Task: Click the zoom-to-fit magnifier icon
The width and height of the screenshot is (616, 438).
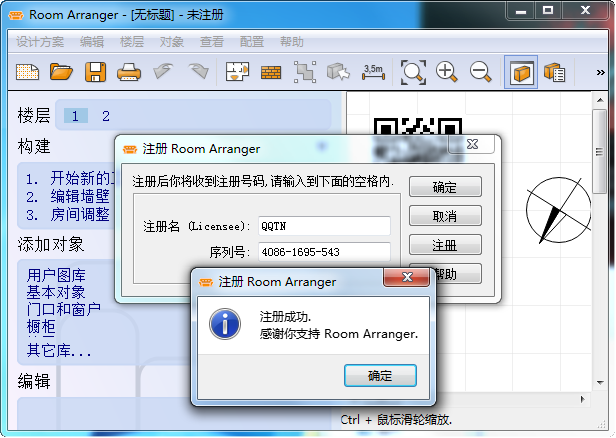Action: point(413,71)
